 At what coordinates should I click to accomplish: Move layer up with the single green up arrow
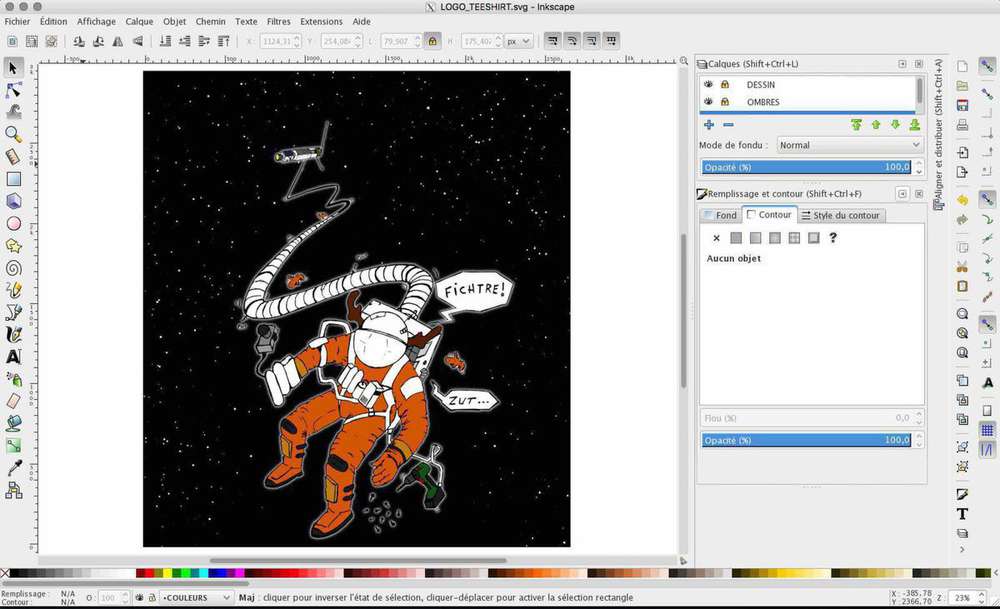tap(876, 125)
